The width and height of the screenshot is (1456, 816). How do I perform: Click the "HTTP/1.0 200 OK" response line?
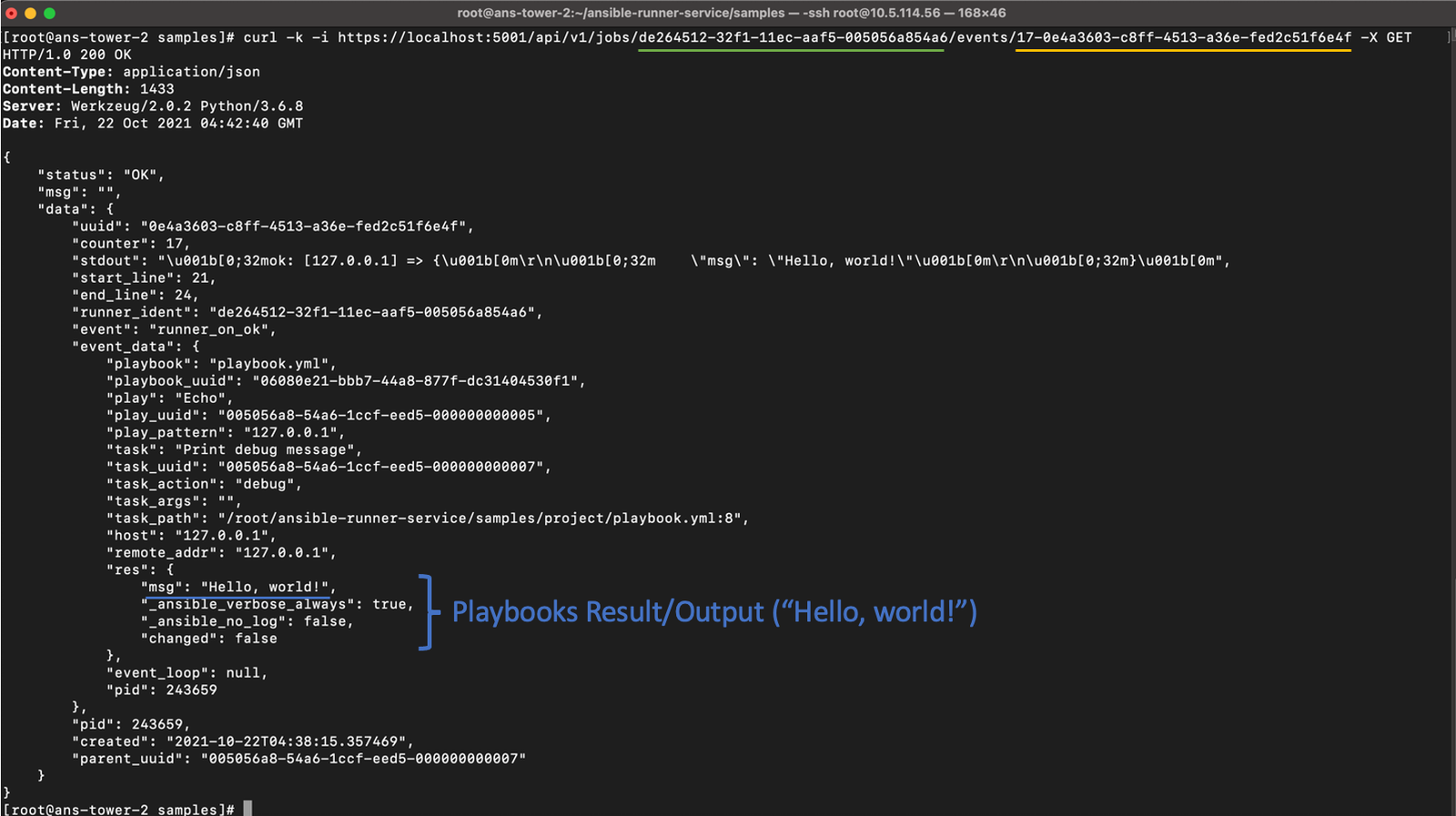point(67,55)
